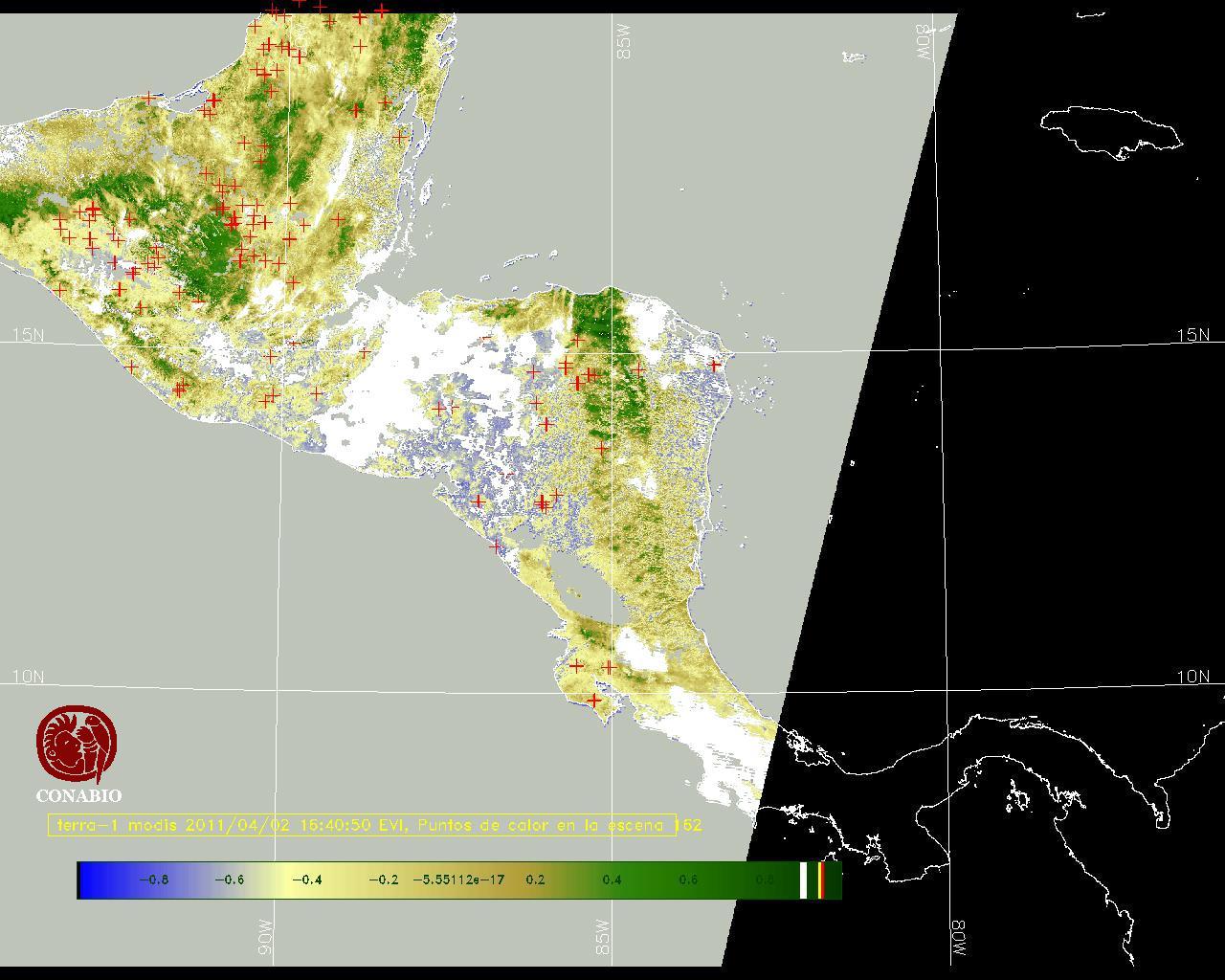This screenshot has width=1225, height=980.
Task: Click the -0.8 value on the color scale
Action: [153, 880]
